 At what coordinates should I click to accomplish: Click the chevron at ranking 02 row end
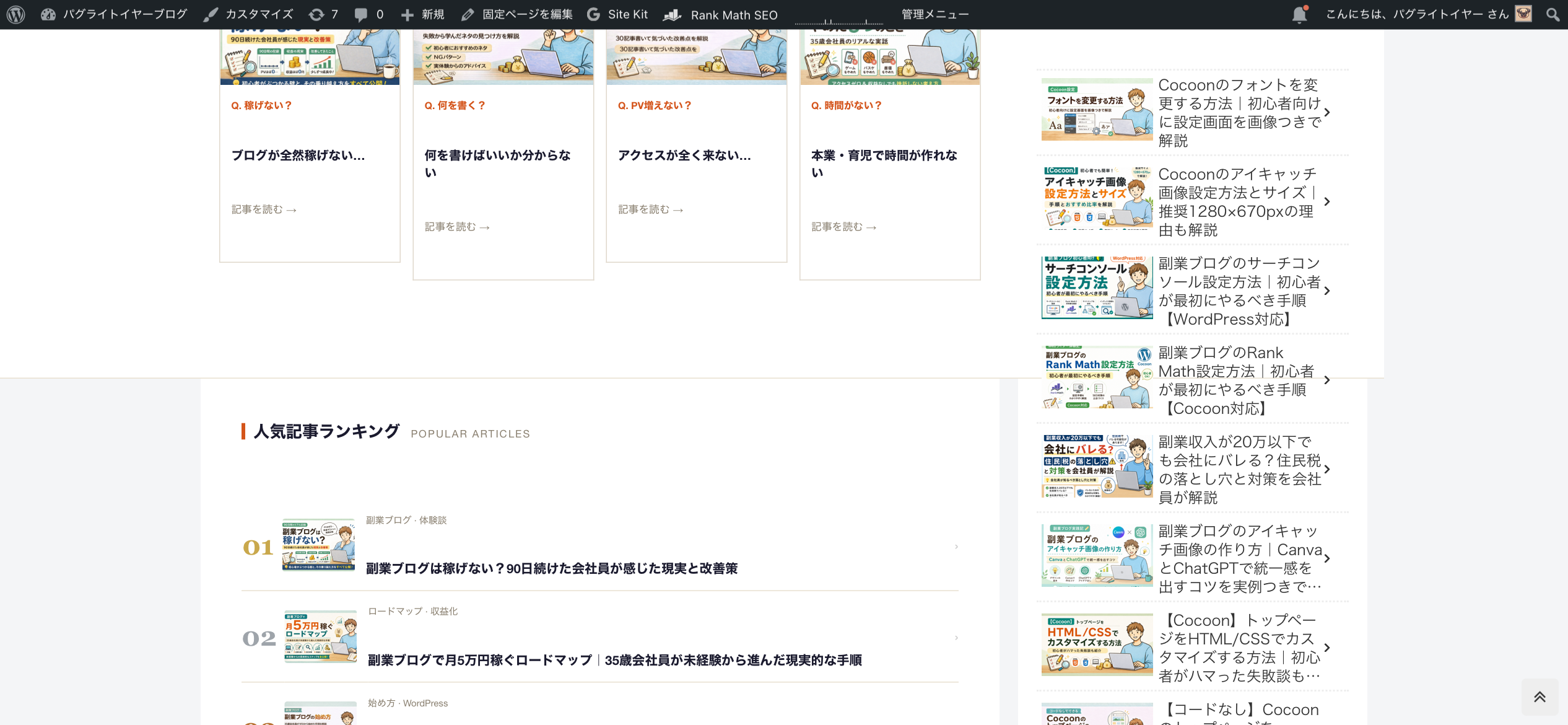coord(956,638)
